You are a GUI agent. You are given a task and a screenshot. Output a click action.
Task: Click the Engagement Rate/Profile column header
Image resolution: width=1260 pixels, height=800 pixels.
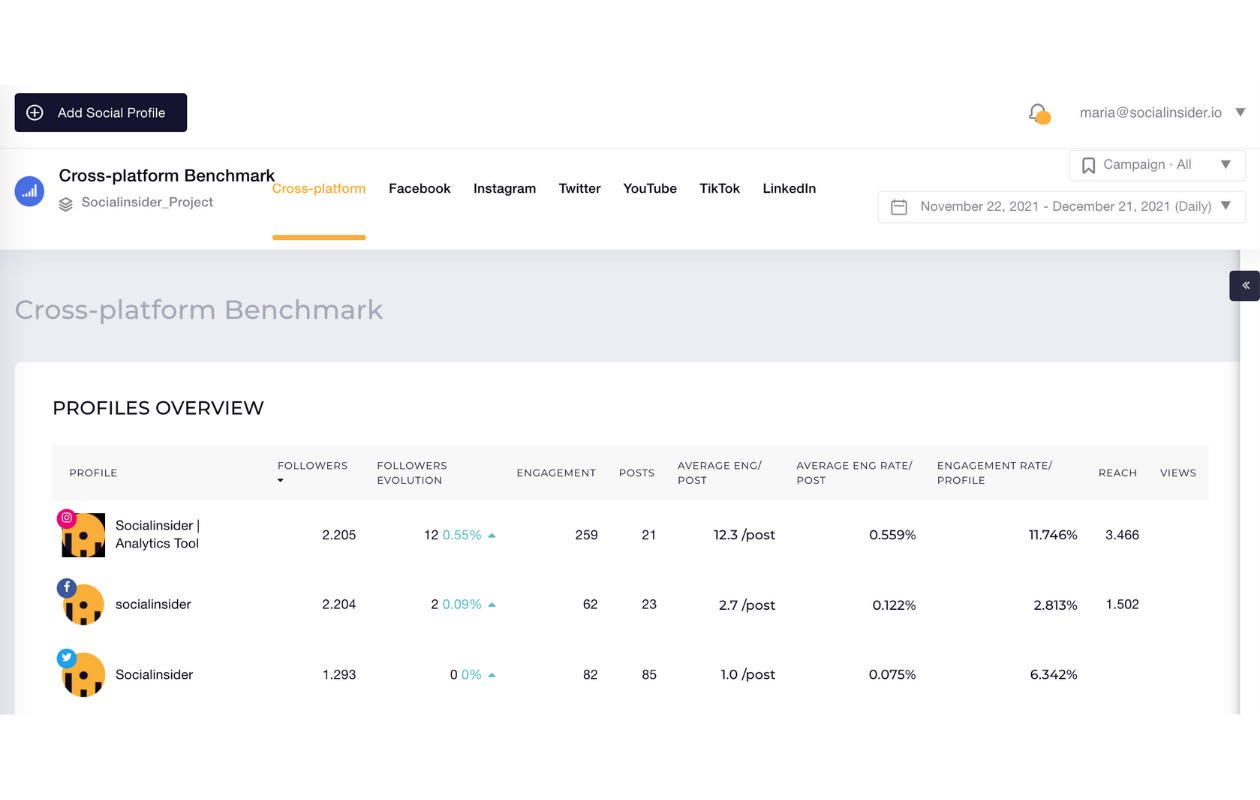point(995,473)
